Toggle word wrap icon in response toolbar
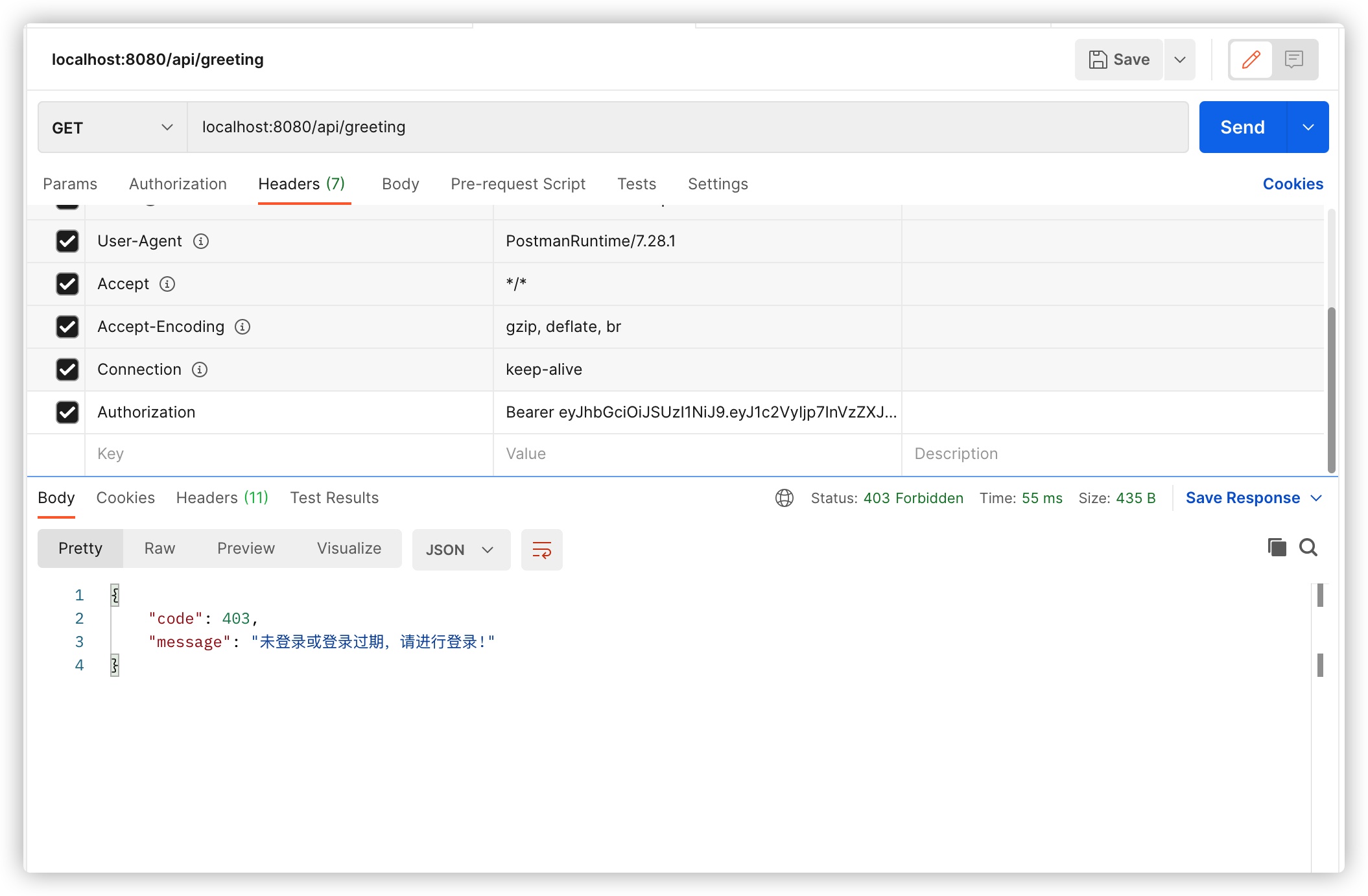This screenshot has height=896, width=1368. 541,550
